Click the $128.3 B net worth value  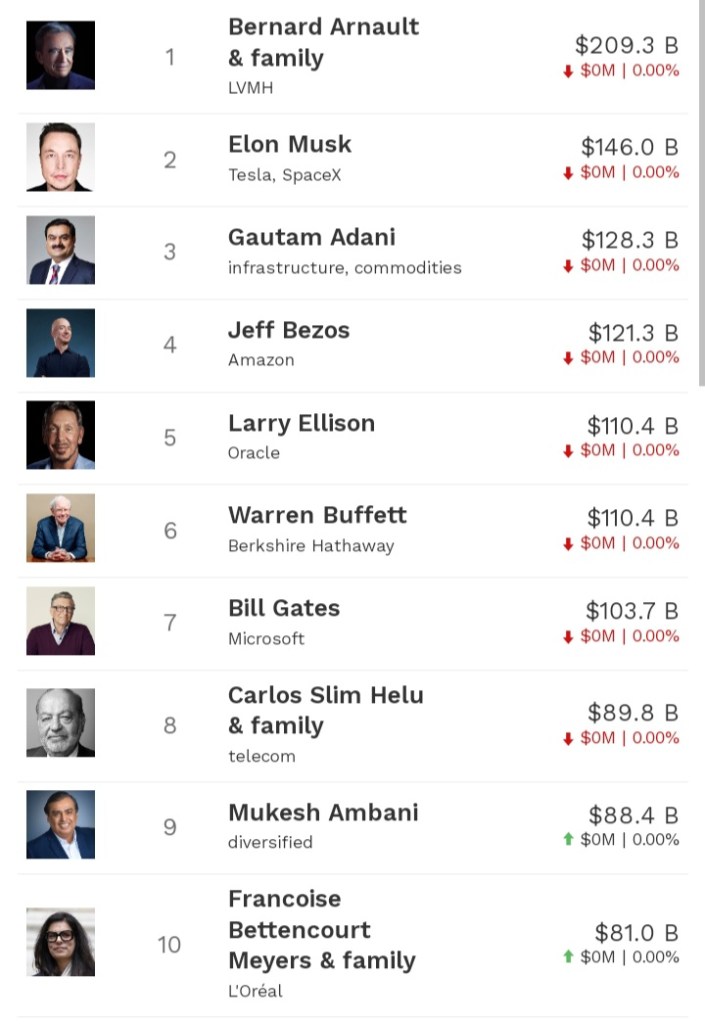coord(630,240)
